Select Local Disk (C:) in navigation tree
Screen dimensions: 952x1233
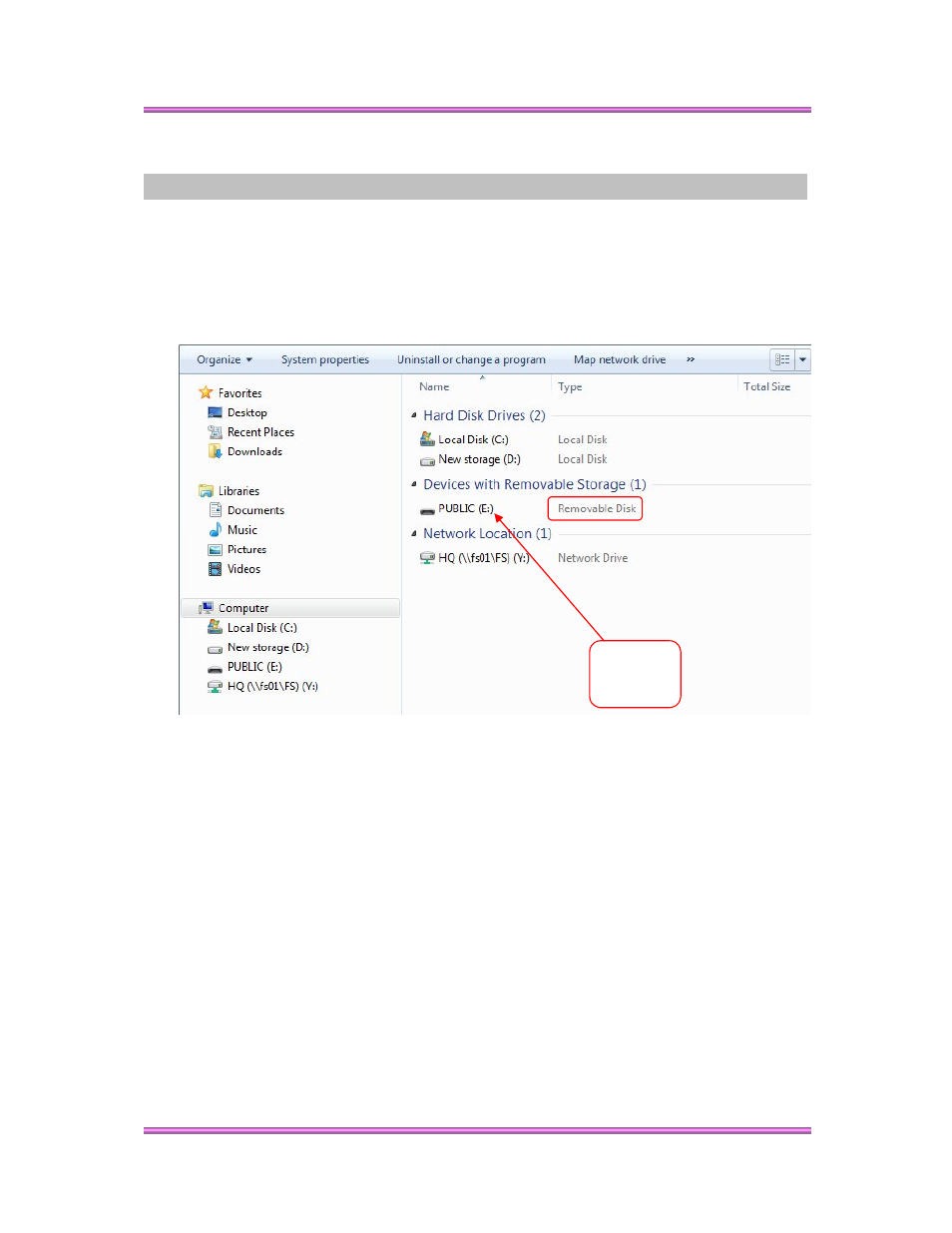(x=262, y=628)
